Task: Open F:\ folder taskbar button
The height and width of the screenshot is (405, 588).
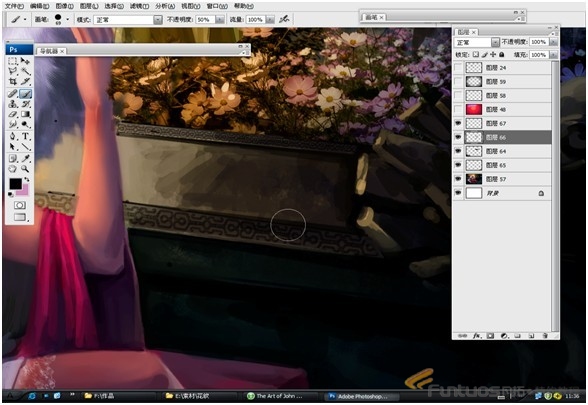Action: [119, 396]
